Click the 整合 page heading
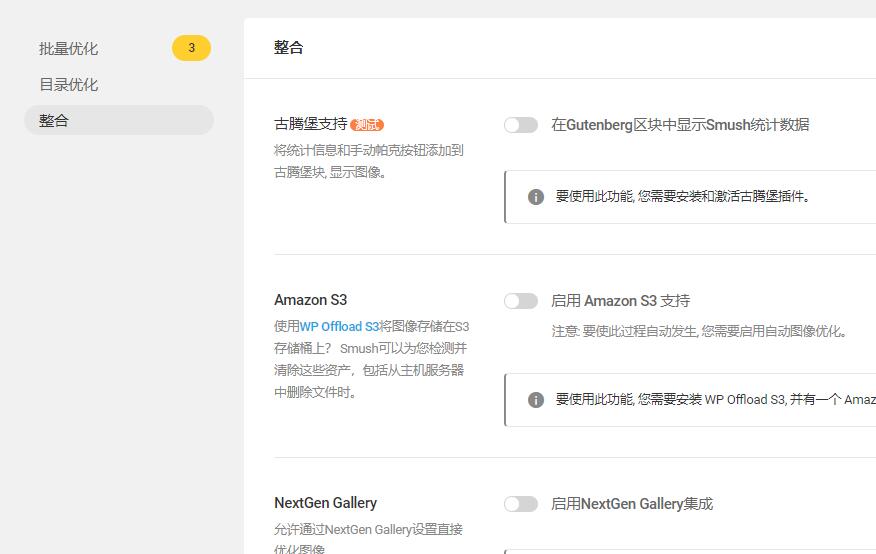Image resolution: width=876 pixels, height=554 pixels. click(x=288, y=47)
